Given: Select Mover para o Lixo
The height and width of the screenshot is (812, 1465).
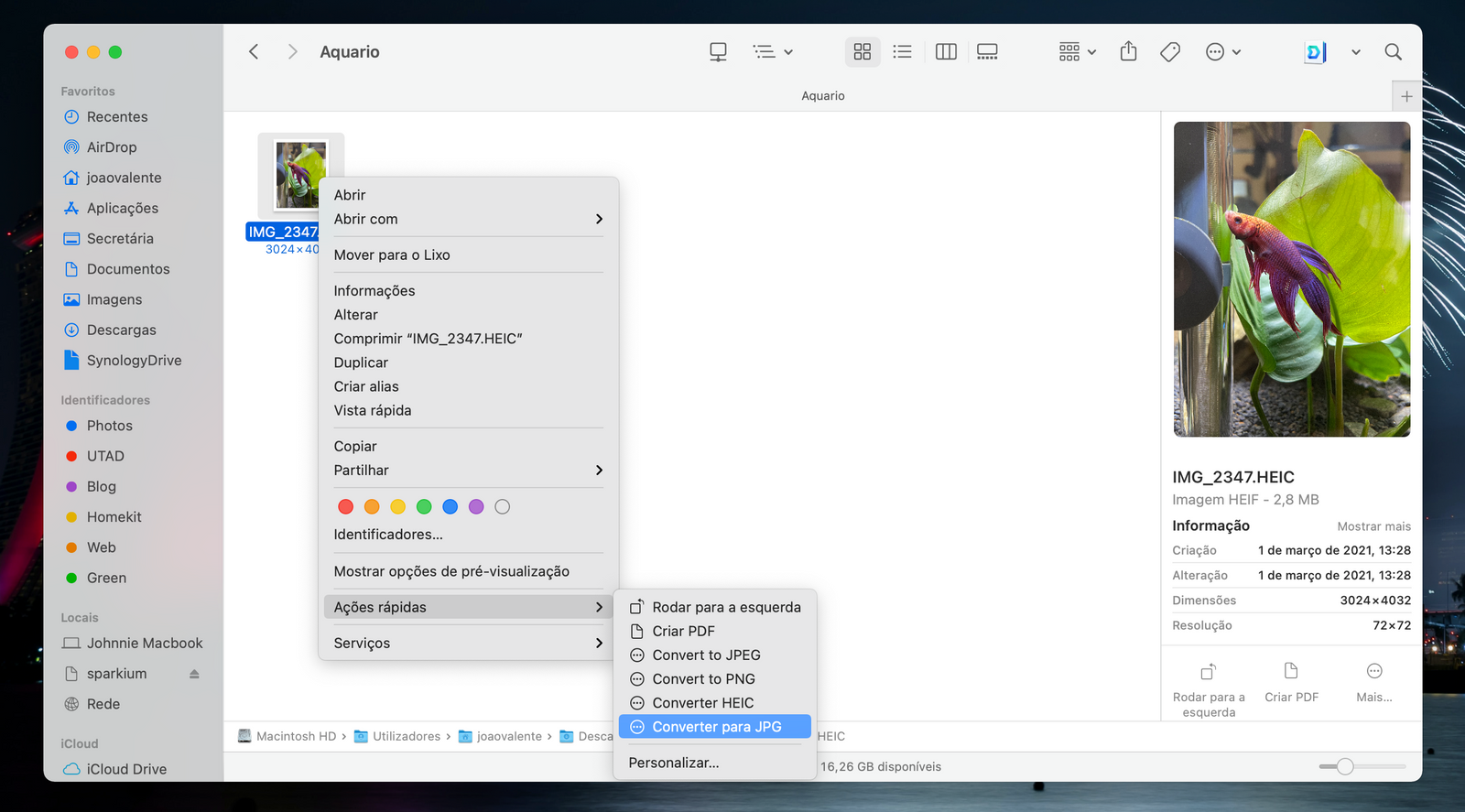Looking at the screenshot, I should (x=392, y=254).
